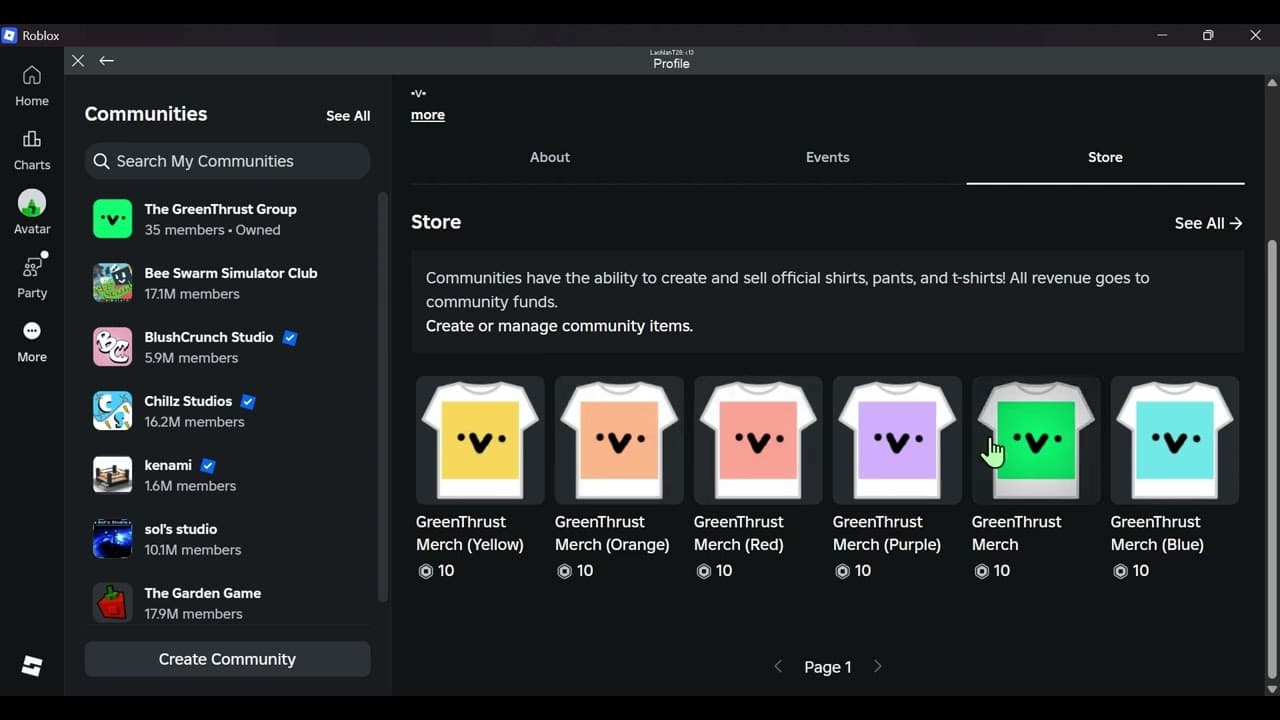Click the GreenThrust Merch (Orange) title
Screen dimensions: 1280x720
pyautogui.click(x=612, y=533)
